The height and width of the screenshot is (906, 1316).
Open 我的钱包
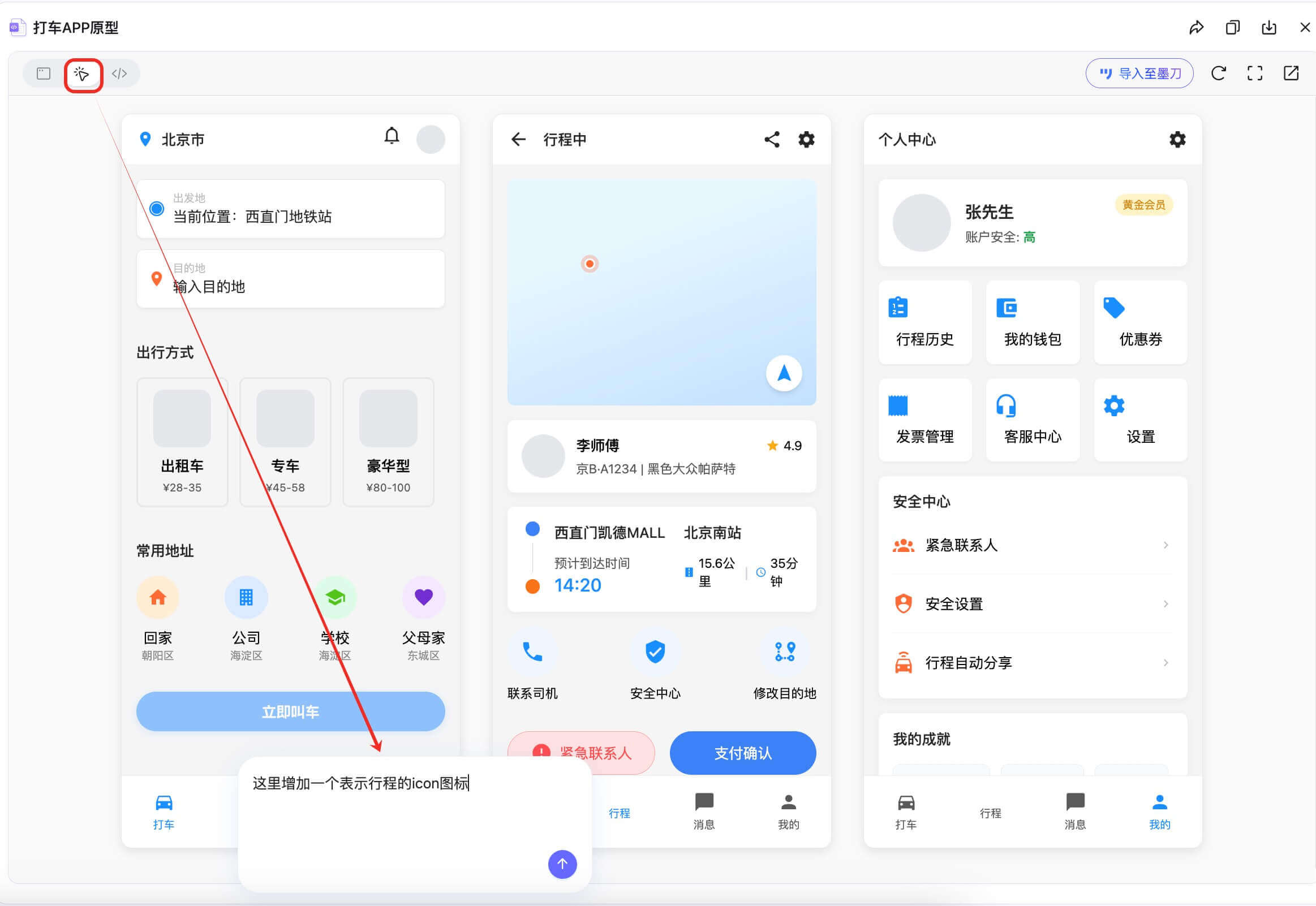point(1032,321)
